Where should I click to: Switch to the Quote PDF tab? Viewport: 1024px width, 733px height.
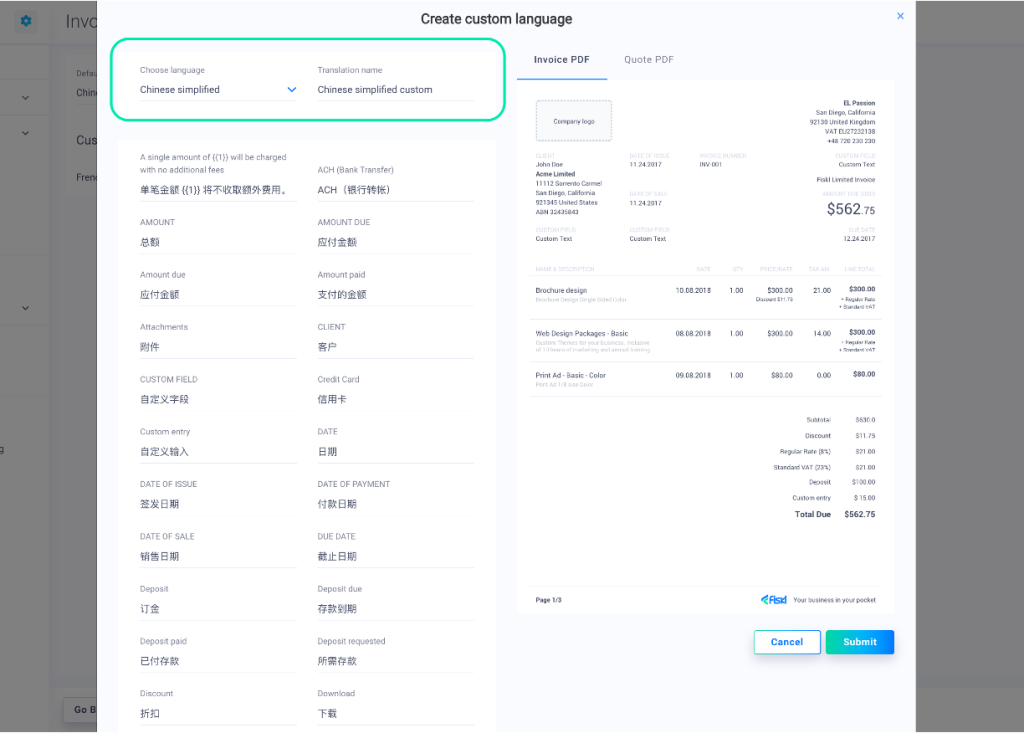[649, 60]
